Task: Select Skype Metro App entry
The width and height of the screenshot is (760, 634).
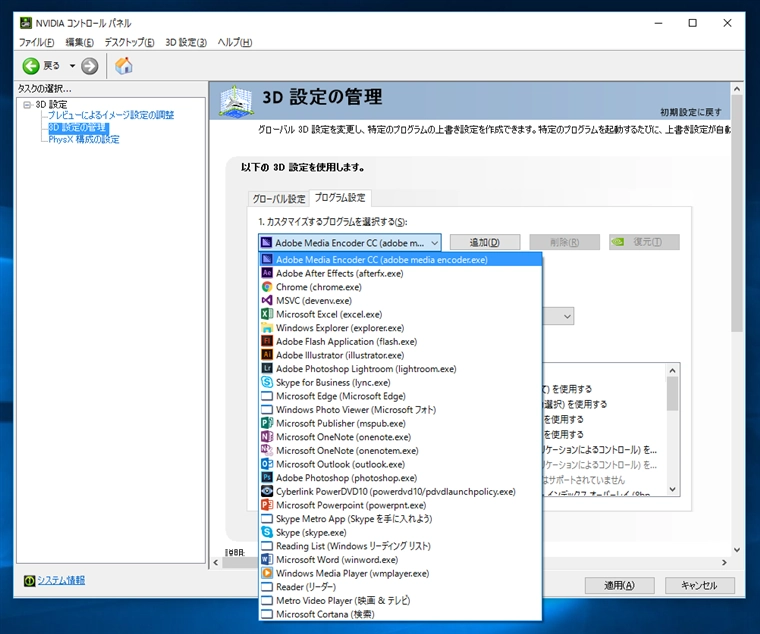Action: coord(400,519)
